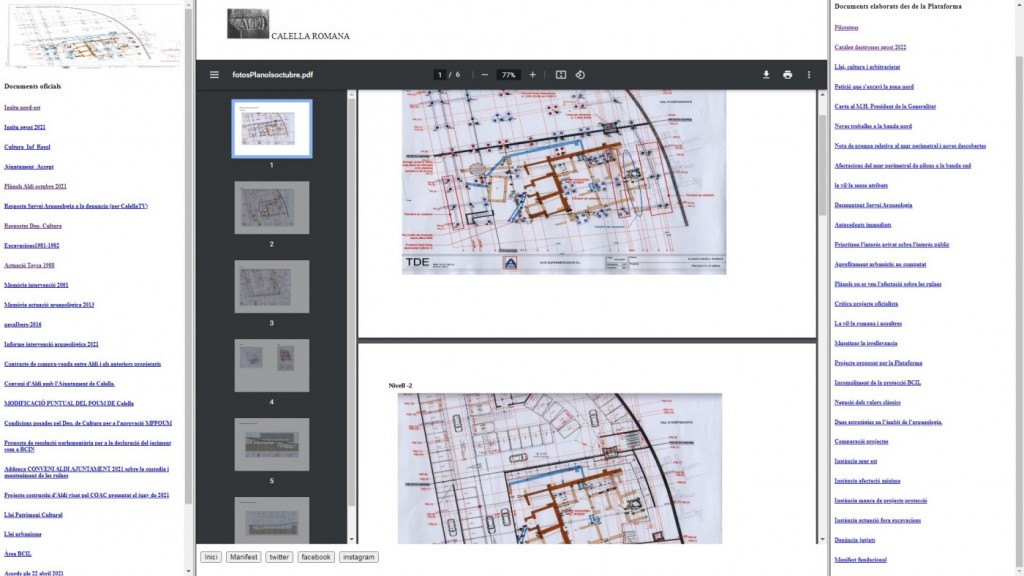Click the 77% zoom level field
Image resolution: width=1024 pixels, height=576 pixels.
point(509,75)
